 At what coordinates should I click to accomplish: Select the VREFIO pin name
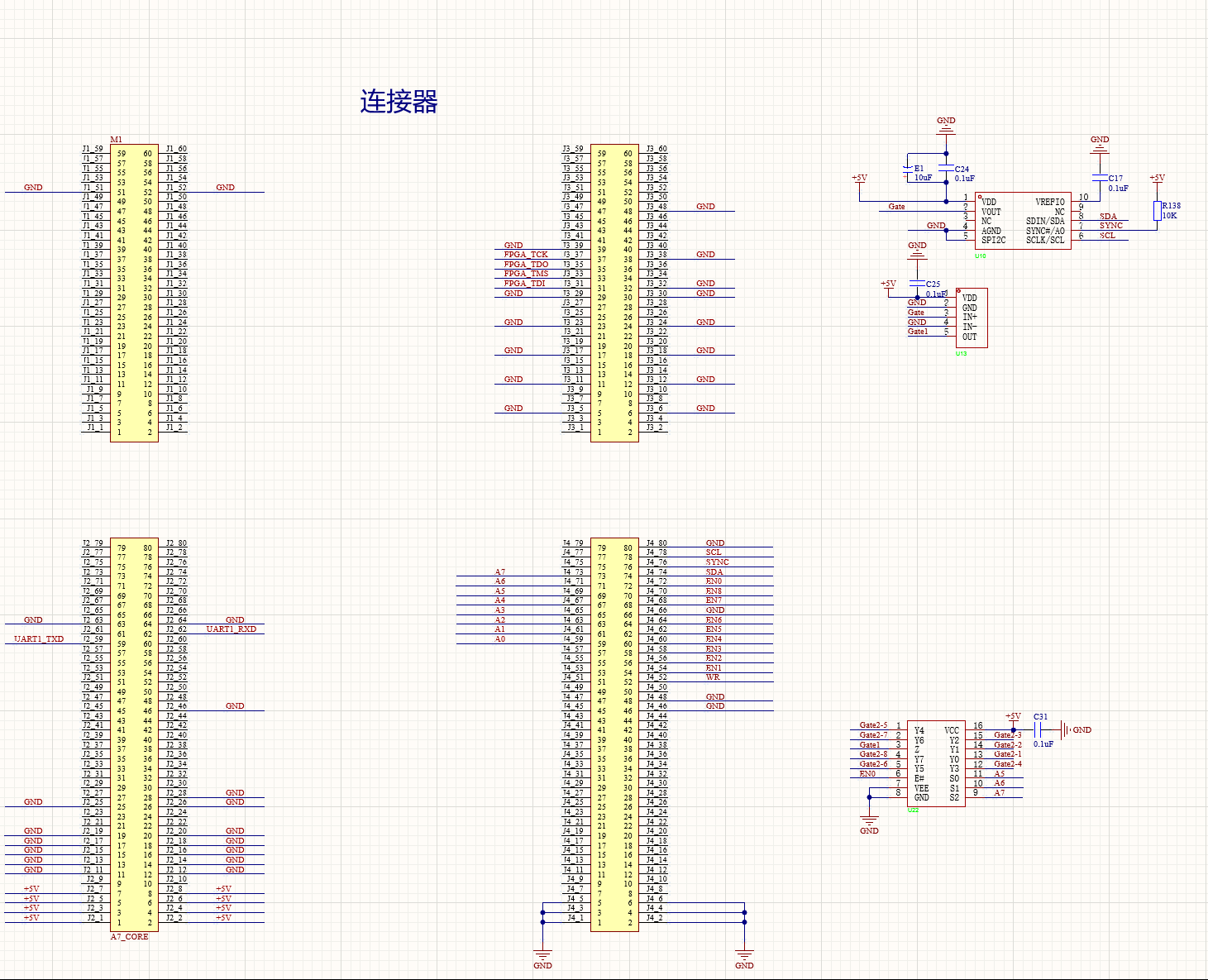pos(1050,202)
